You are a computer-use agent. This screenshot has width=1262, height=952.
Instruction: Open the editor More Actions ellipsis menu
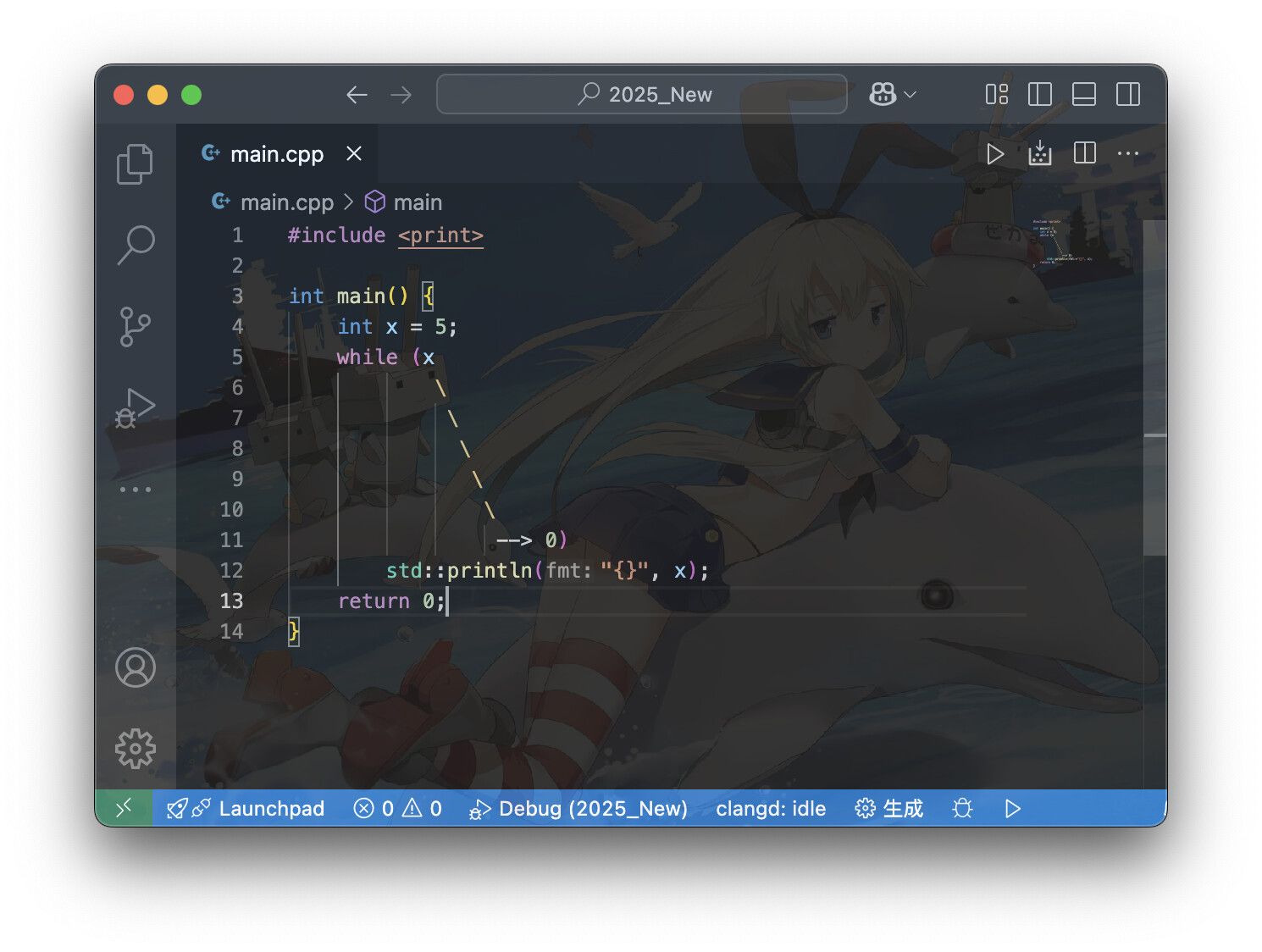click(x=1128, y=153)
